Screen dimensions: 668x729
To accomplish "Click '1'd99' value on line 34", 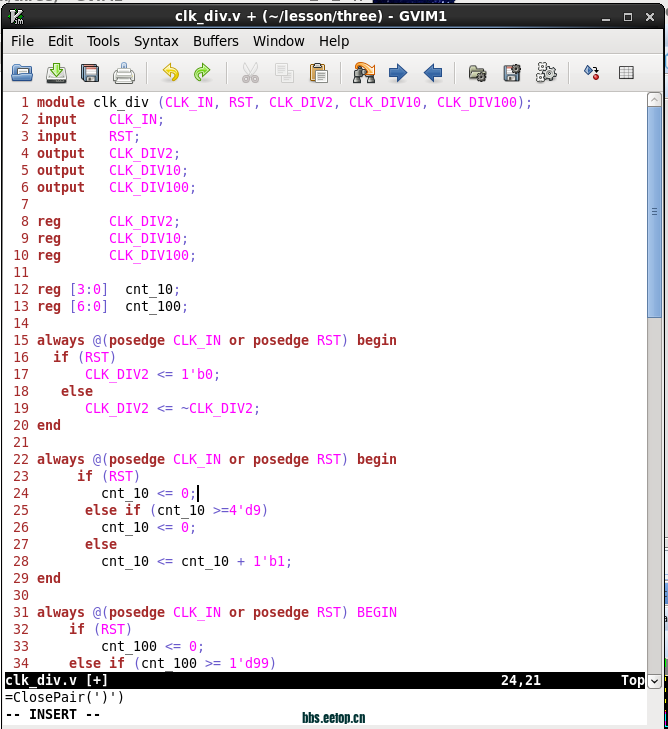I will (x=249, y=663).
